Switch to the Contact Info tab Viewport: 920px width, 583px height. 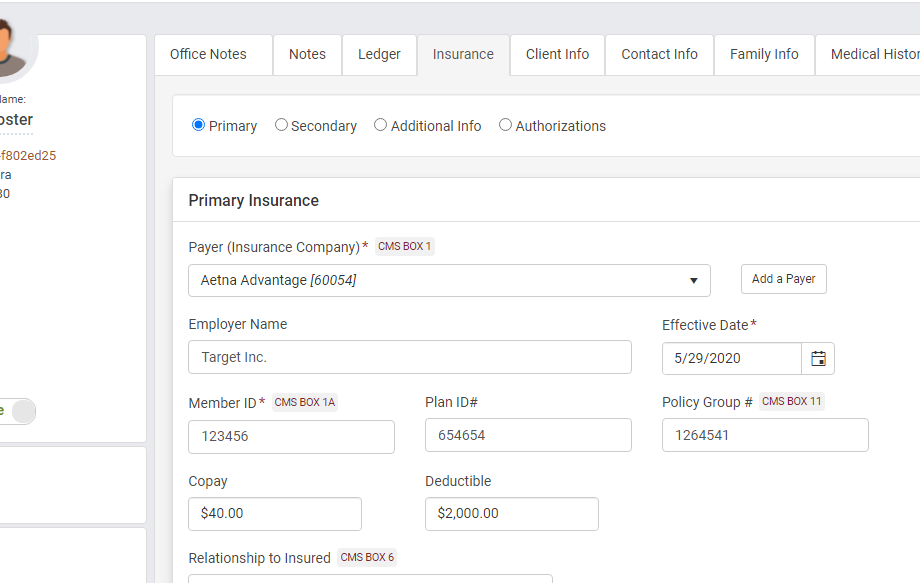[x=659, y=55]
